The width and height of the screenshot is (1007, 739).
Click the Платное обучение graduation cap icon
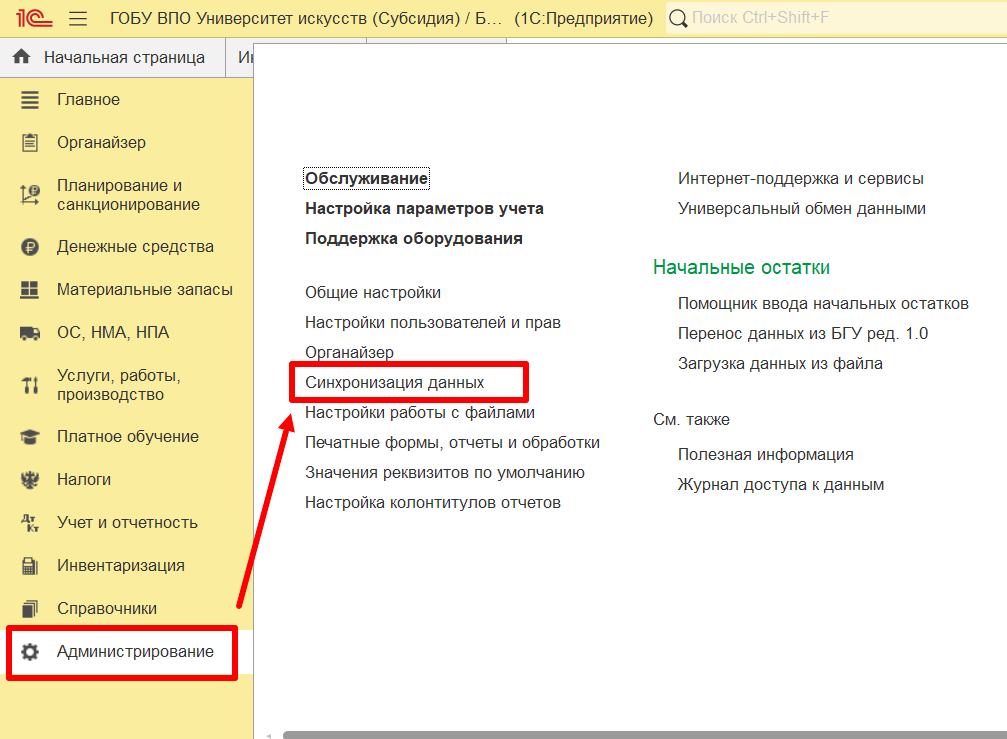click(x=30, y=437)
